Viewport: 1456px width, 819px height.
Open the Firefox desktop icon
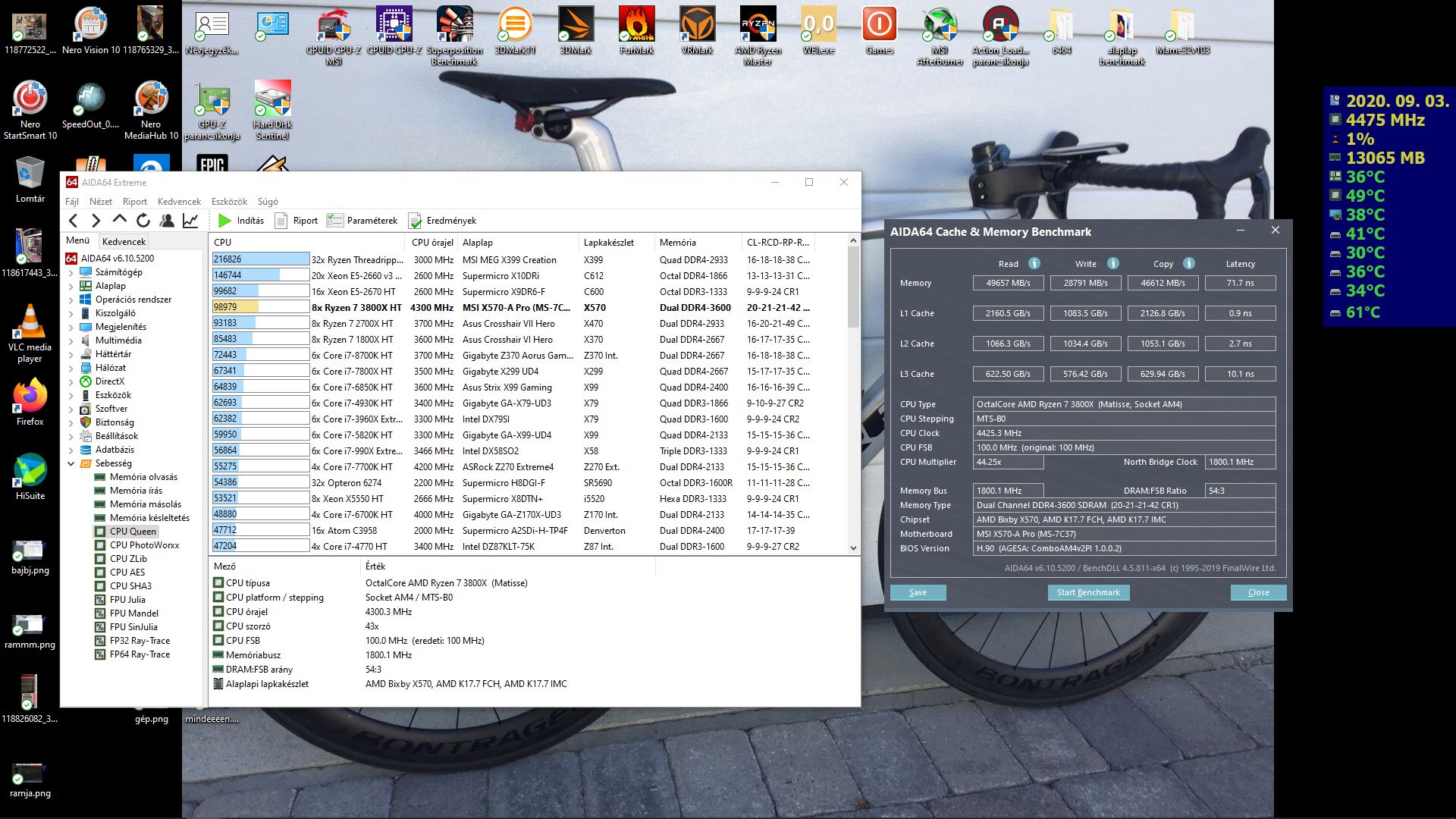pyautogui.click(x=30, y=402)
